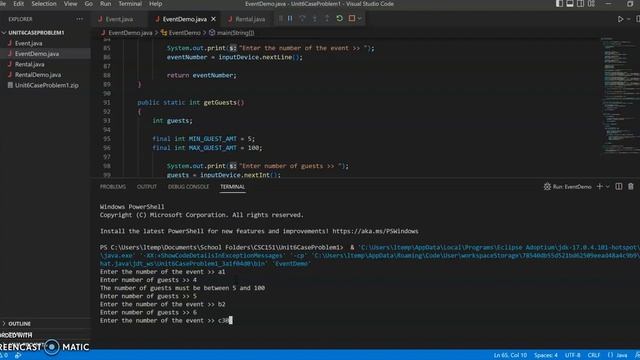
Task: Restart the debug session
Action: tap(339, 18)
